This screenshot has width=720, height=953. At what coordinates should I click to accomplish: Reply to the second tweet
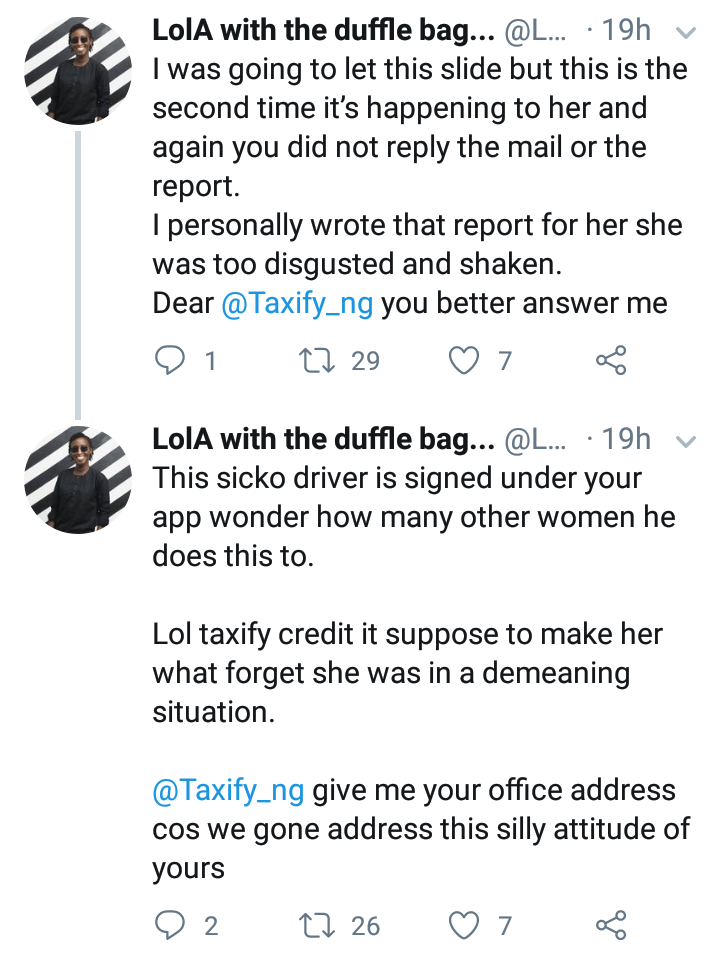coord(168,925)
